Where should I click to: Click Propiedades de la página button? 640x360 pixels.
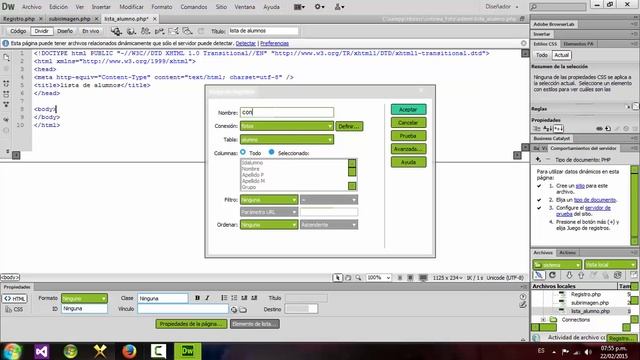[191, 324]
